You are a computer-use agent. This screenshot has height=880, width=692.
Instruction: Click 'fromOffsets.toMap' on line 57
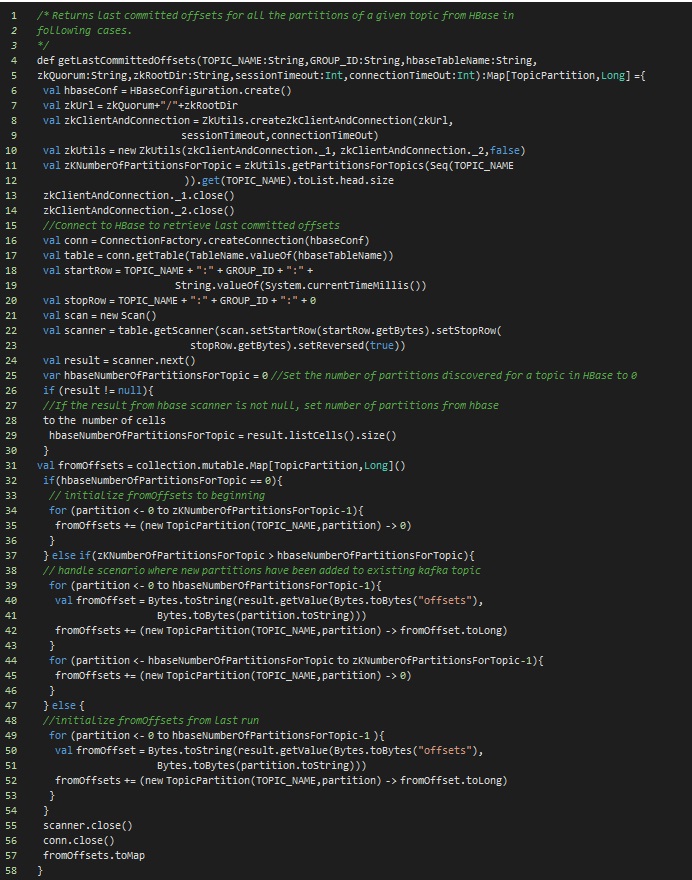[94, 855]
